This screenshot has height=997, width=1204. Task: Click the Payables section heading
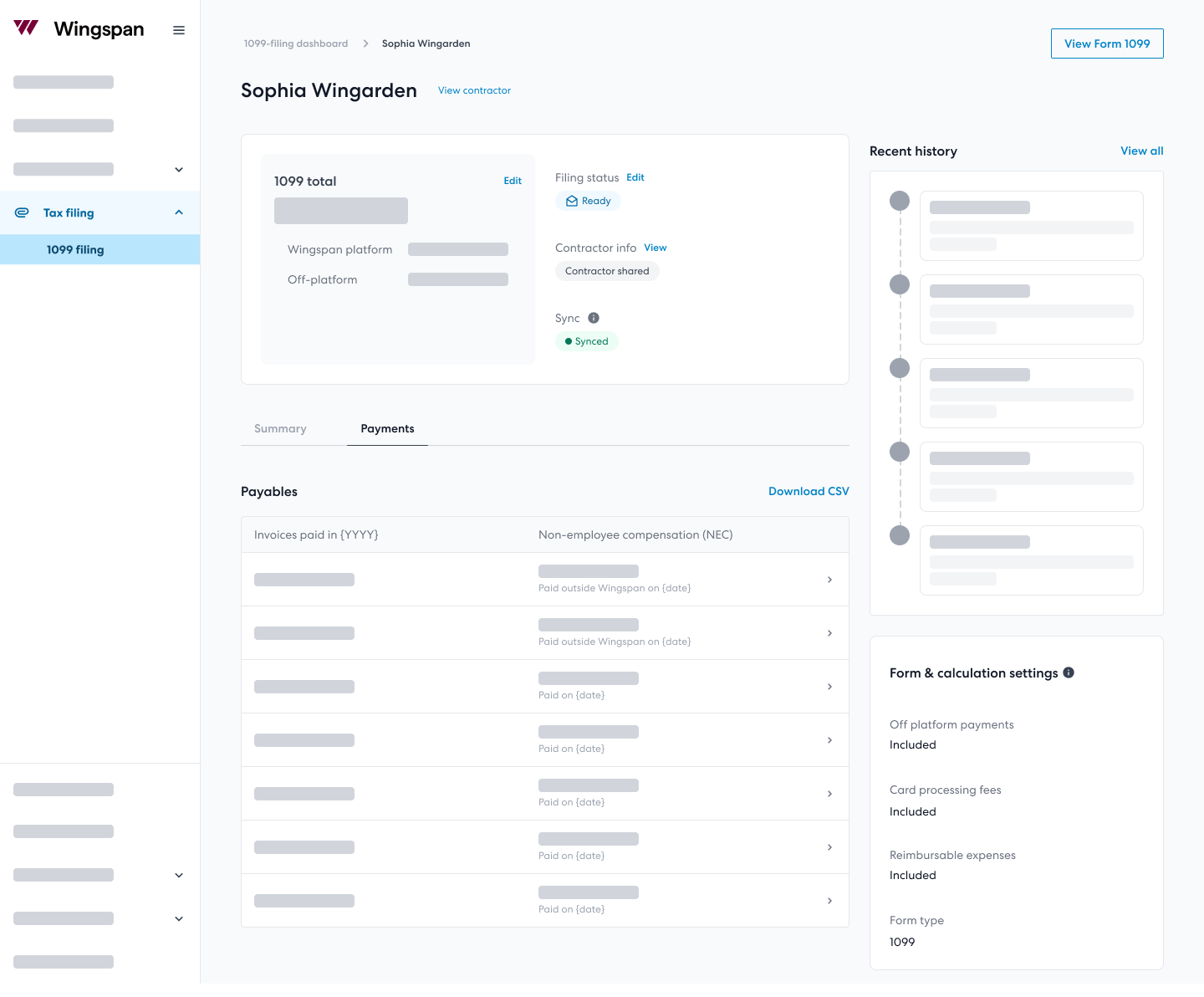[269, 491]
